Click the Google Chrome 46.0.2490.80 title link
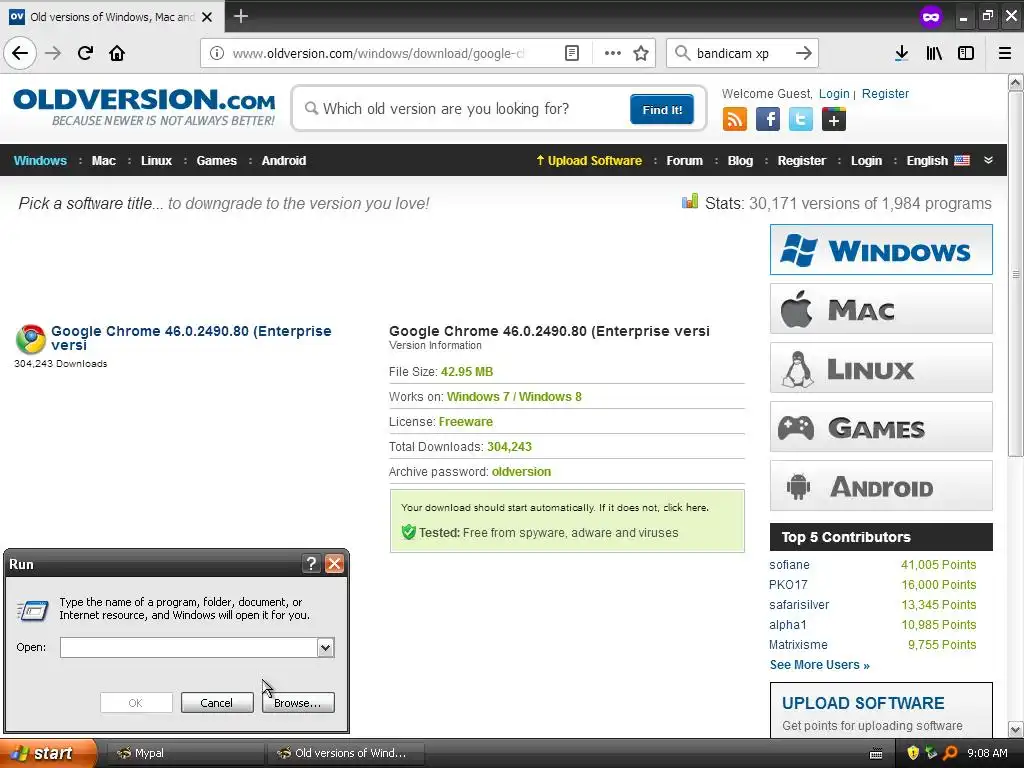 [x=191, y=338]
